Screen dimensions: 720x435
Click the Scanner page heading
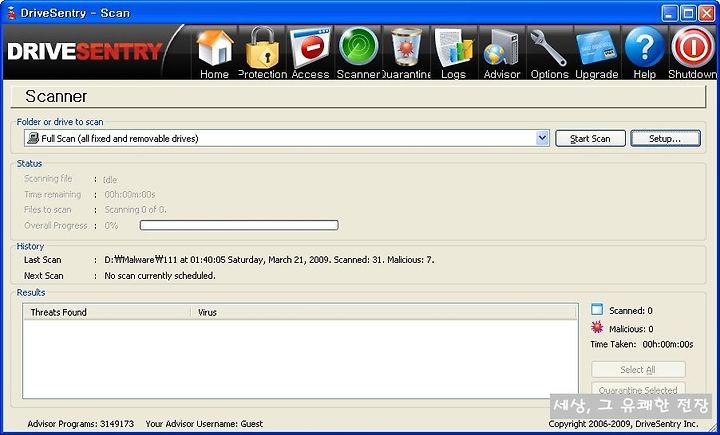coord(56,96)
